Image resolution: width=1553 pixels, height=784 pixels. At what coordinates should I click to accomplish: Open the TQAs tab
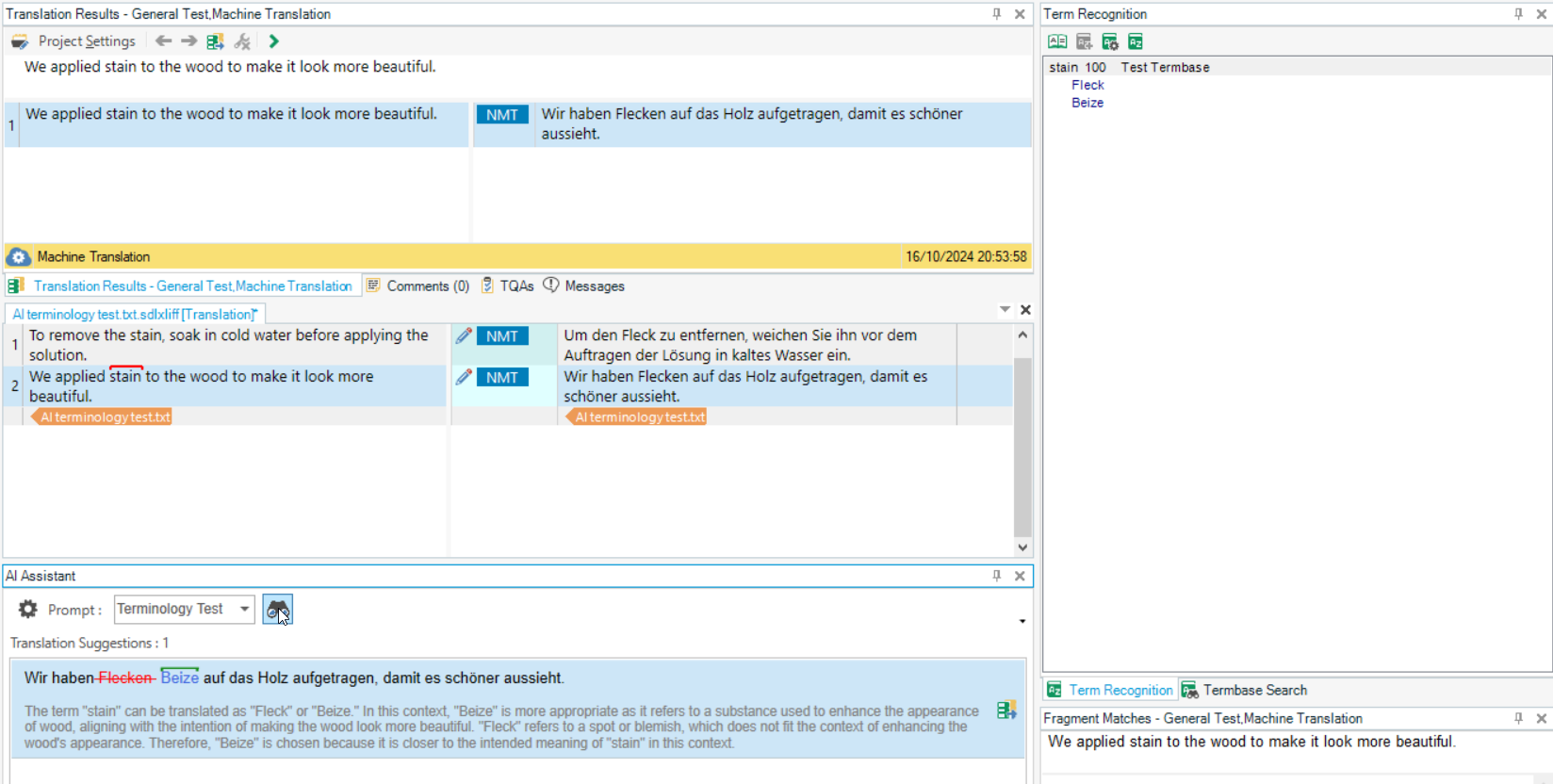507,286
